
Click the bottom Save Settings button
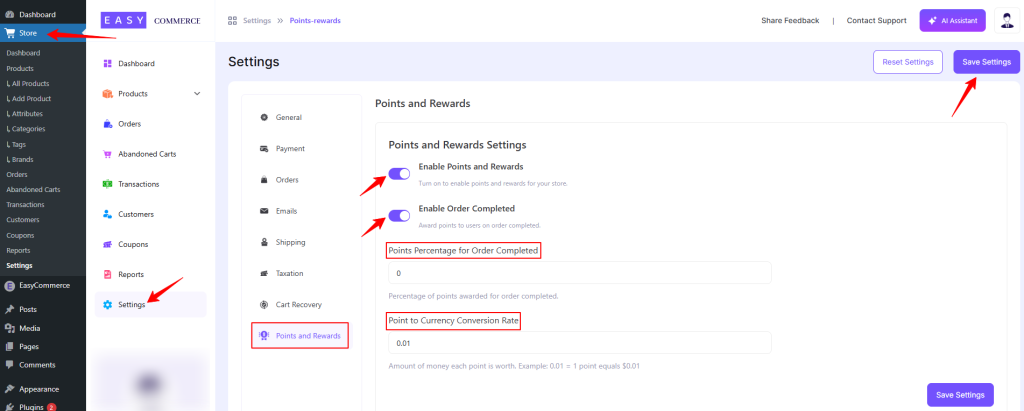[x=960, y=395]
